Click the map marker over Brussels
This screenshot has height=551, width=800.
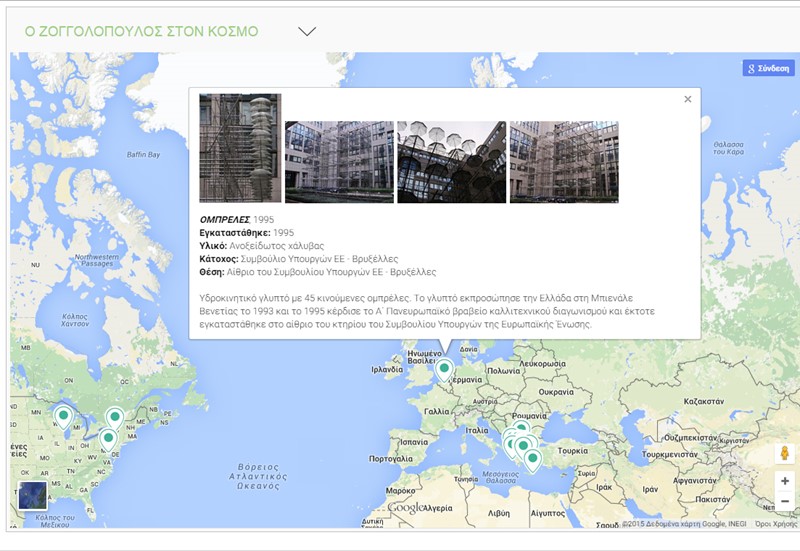click(x=445, y=369)
